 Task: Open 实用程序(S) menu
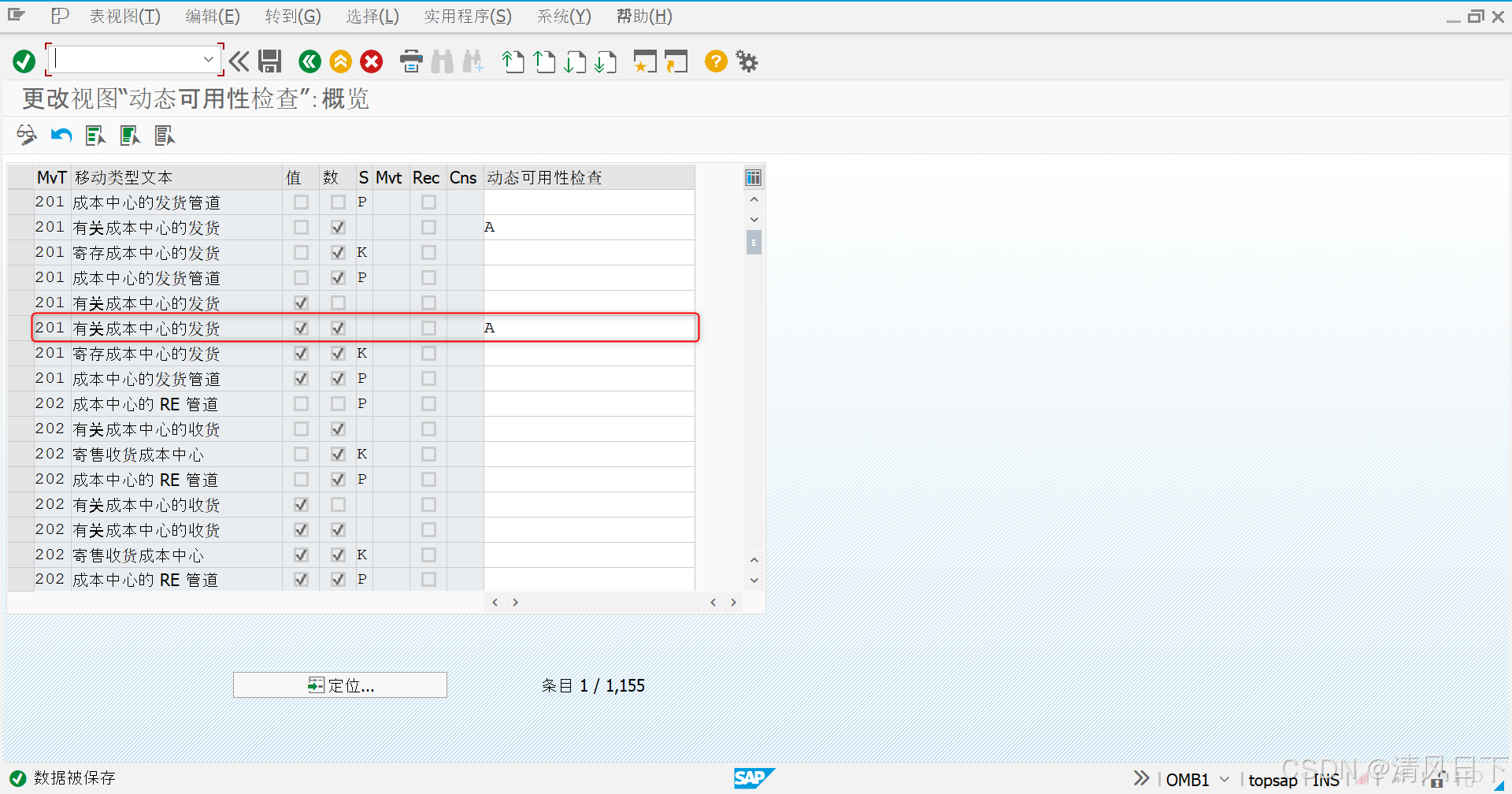point(468,17)
